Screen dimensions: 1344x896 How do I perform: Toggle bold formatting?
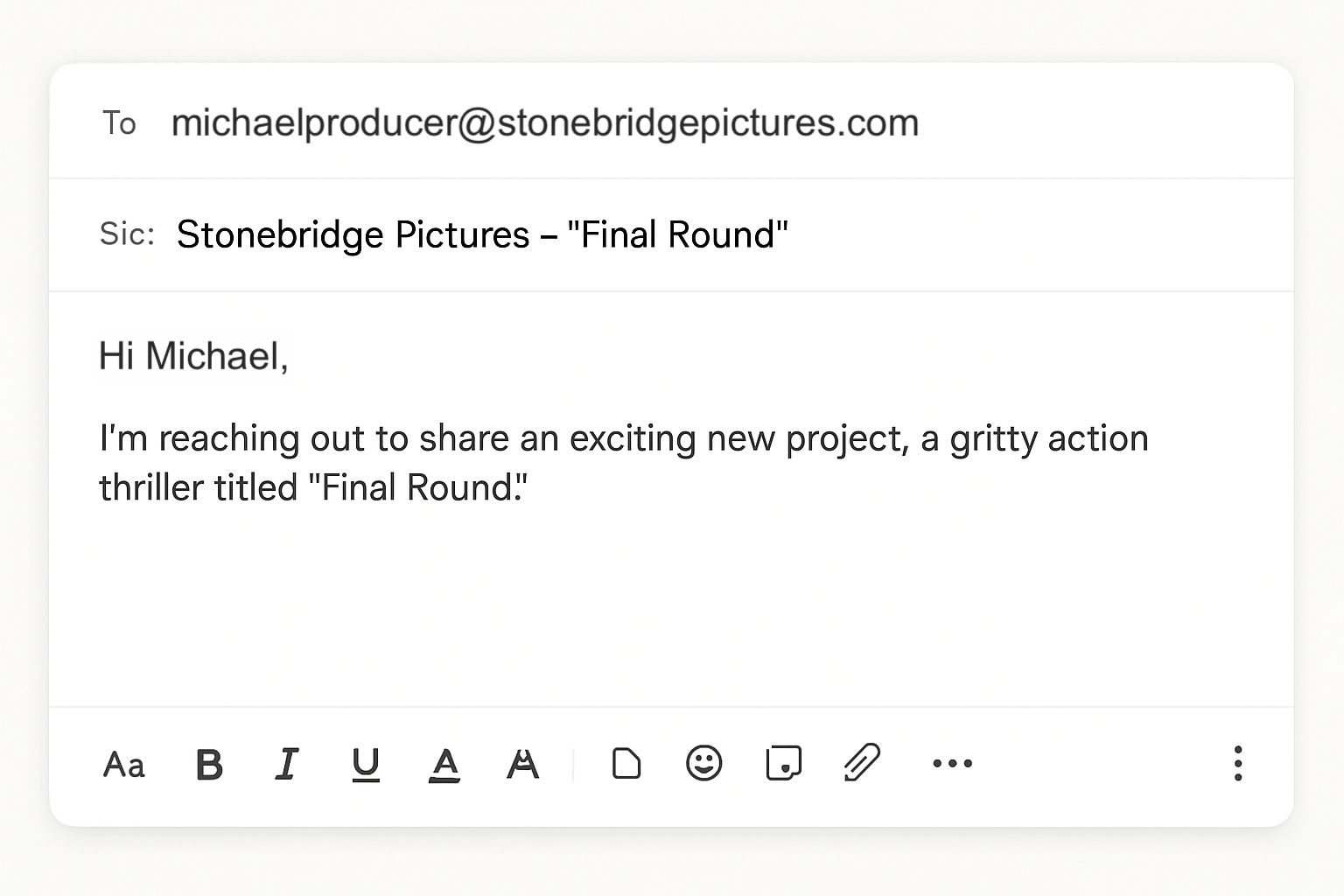[209, 765]
